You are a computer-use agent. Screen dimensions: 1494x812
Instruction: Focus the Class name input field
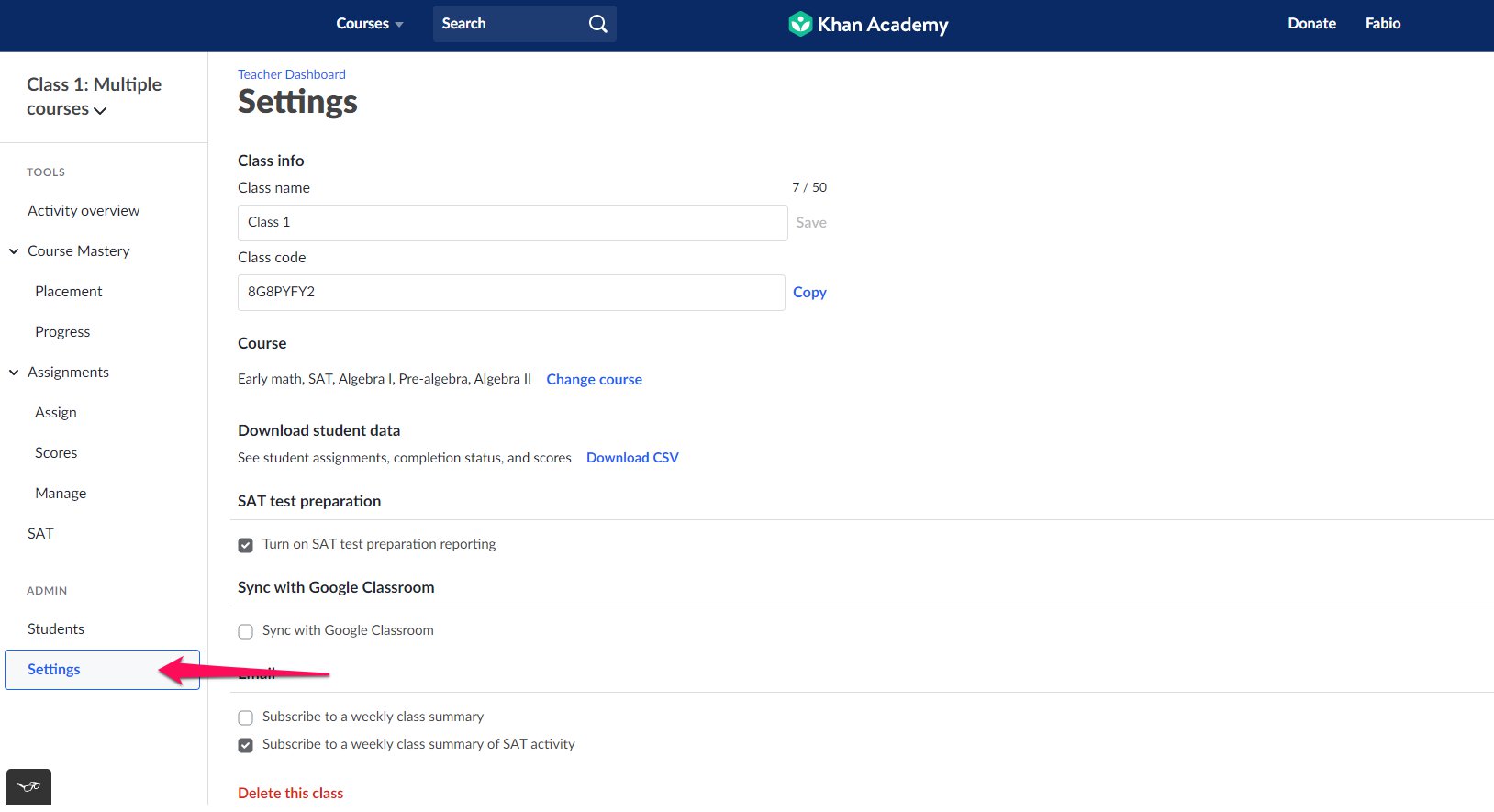coord(512,223)
